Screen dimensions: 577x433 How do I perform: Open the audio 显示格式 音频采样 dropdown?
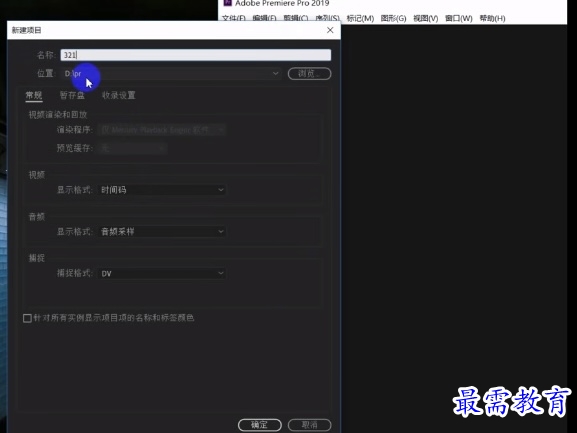pos(162,232)
